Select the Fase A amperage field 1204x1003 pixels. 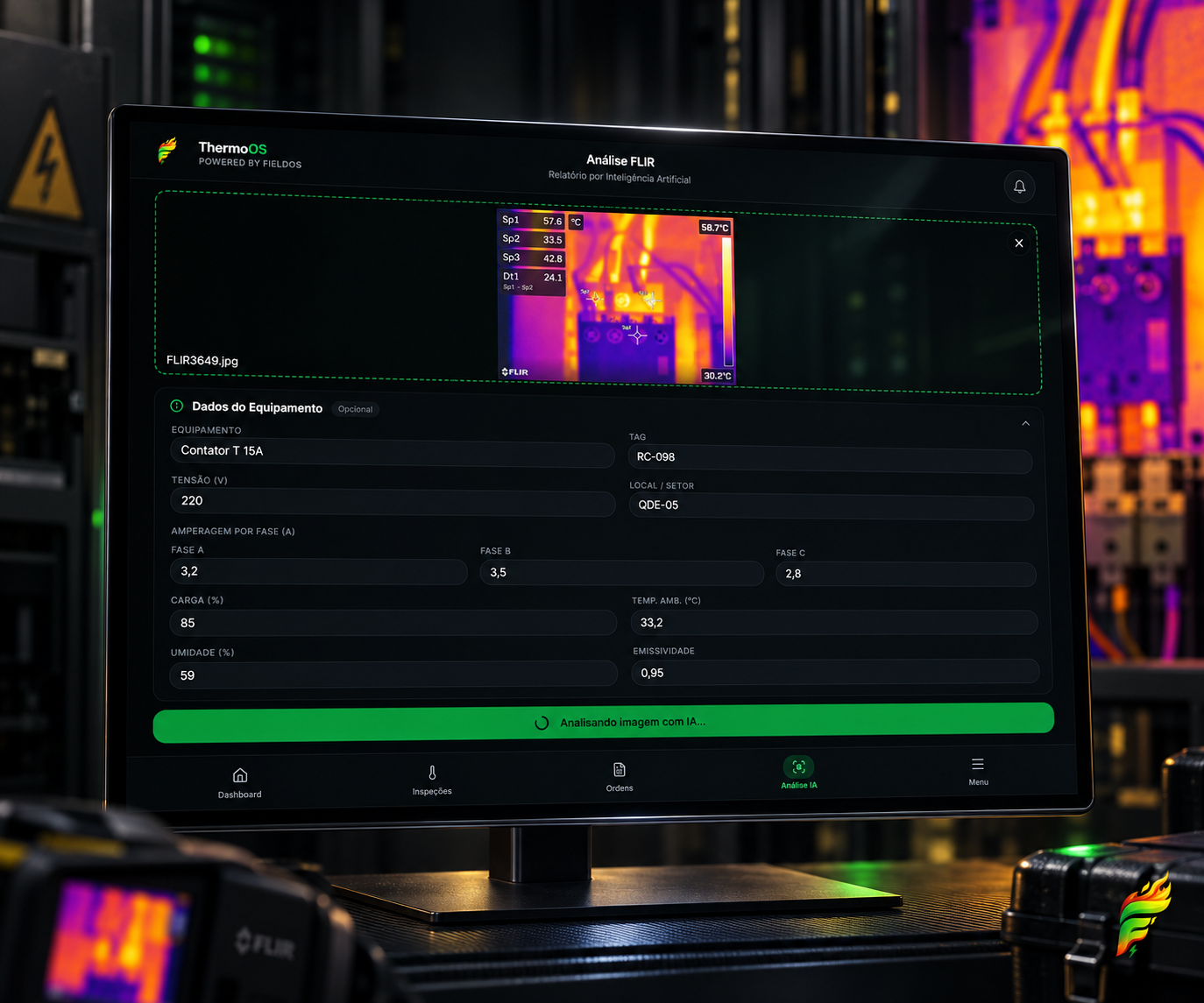318,572
